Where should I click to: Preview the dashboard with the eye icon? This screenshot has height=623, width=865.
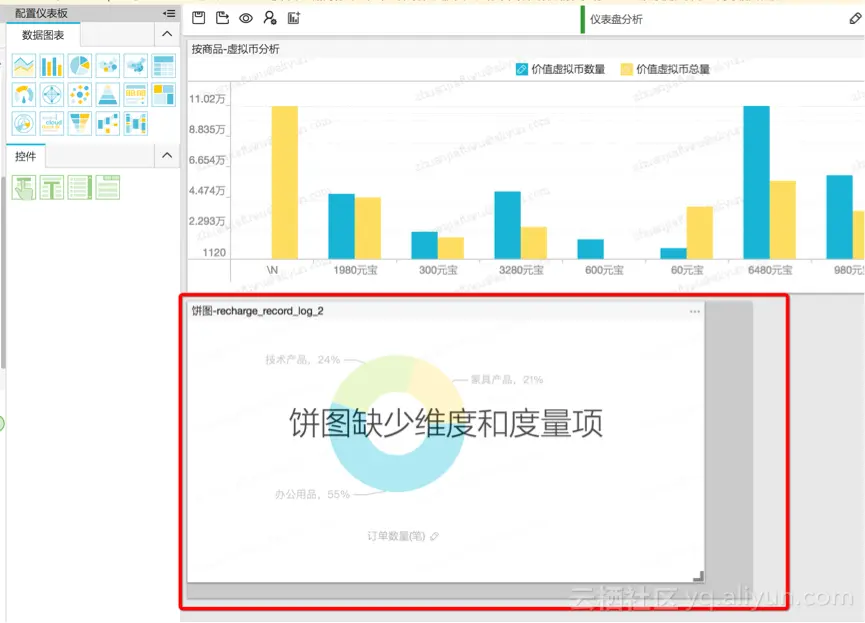tap(246, 18)
